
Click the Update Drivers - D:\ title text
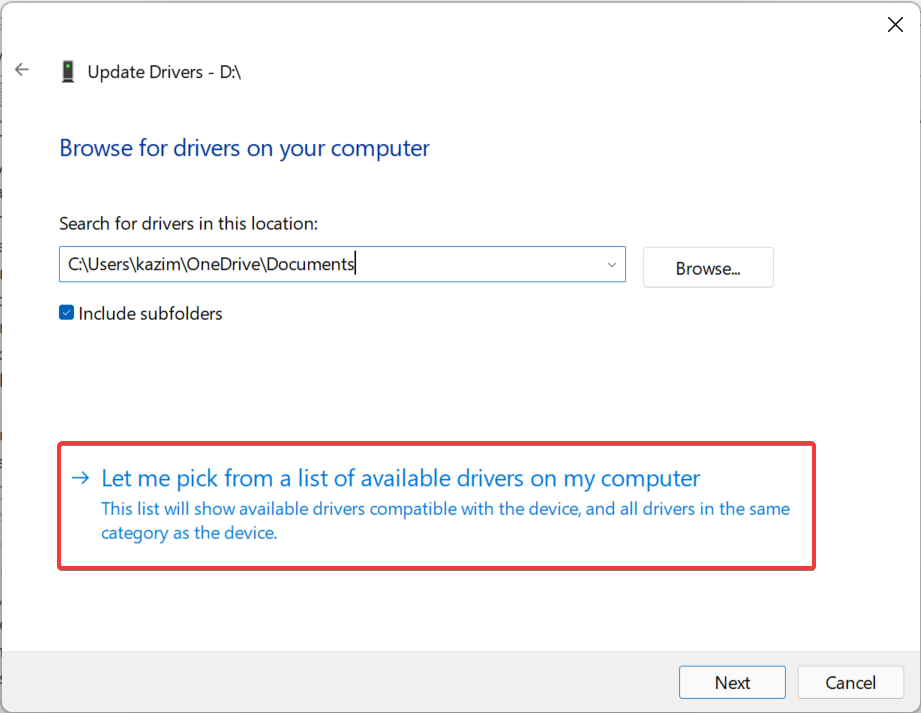click(165, 72)
